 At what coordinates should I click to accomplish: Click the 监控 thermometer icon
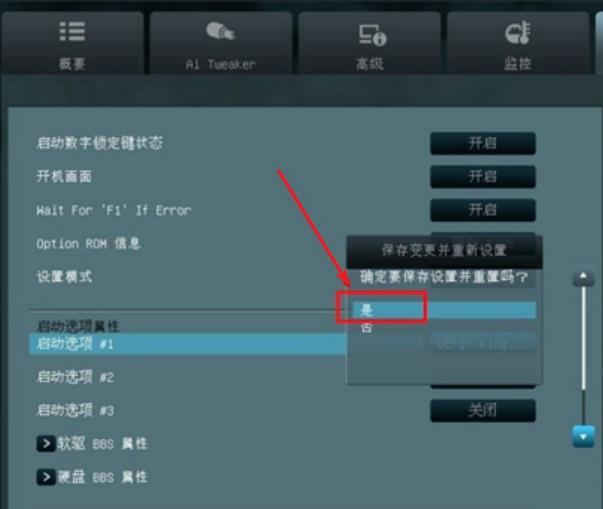click(518, 33)
